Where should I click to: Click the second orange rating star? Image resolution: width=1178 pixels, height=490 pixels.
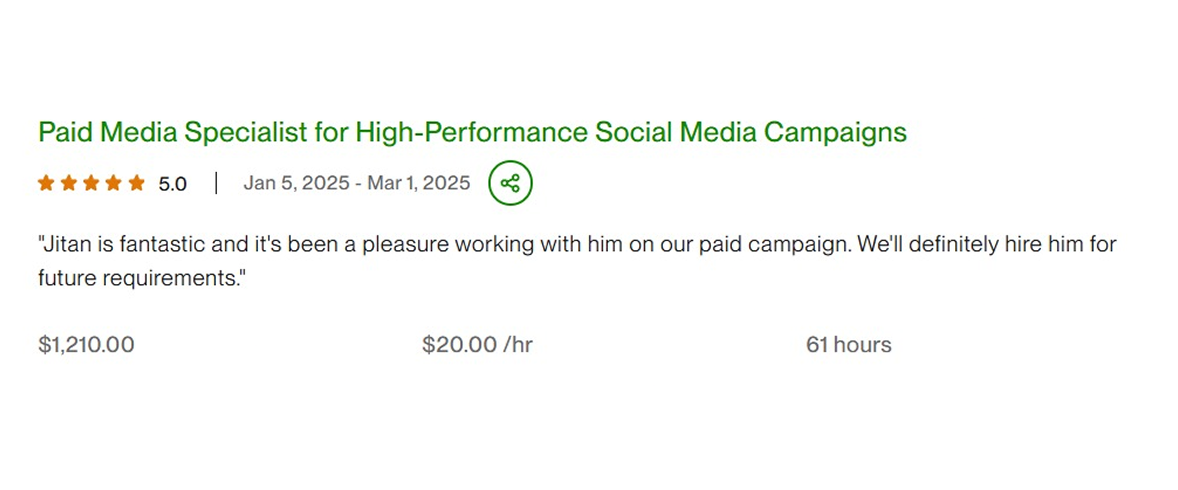pos(69,183)
